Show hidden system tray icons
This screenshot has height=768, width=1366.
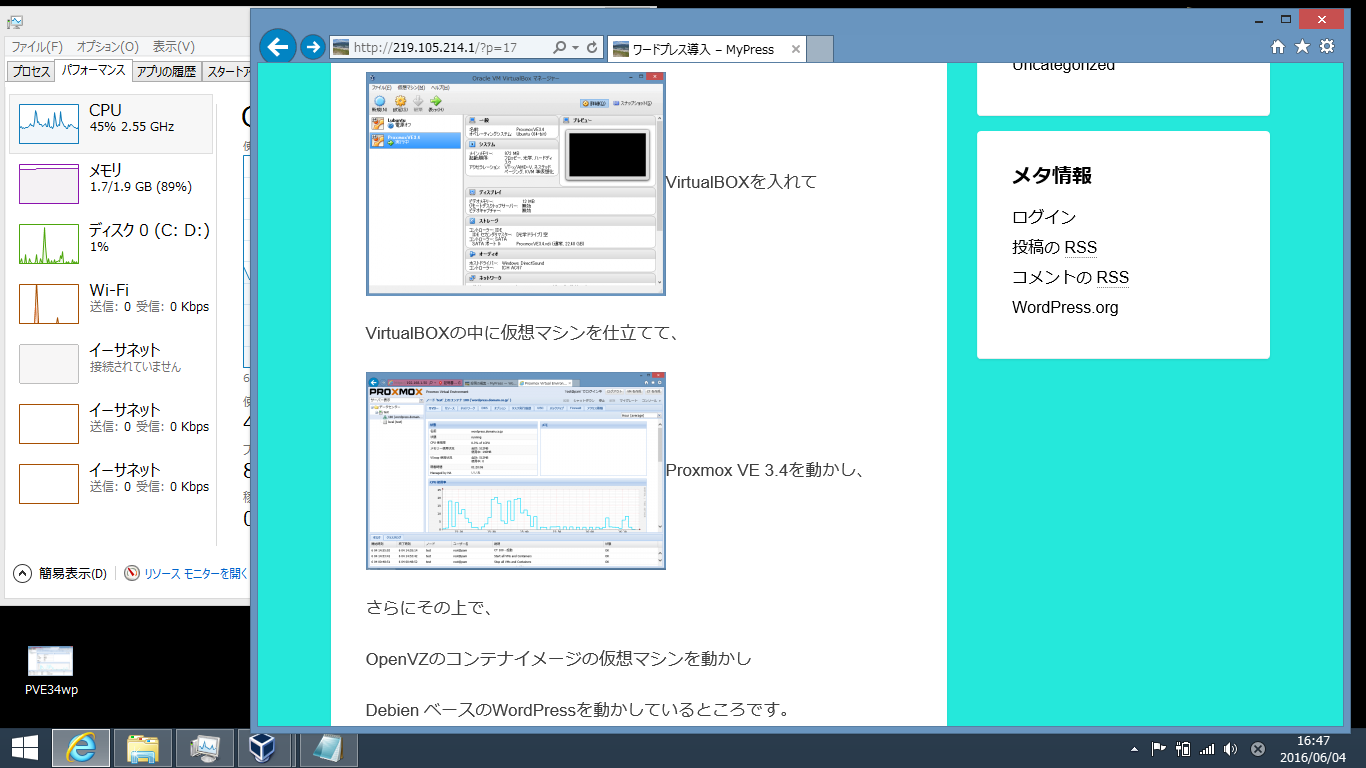pyautogui.click(x=1134, y=749)
